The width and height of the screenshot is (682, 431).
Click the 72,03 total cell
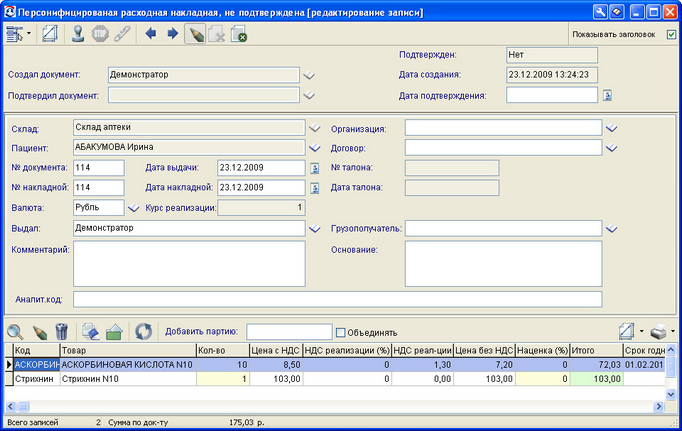(596, 364)
